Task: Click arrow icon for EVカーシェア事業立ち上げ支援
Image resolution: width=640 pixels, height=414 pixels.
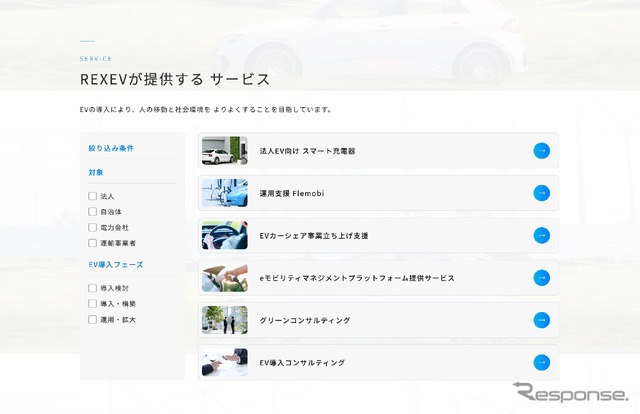Action: tap(541, 235)
